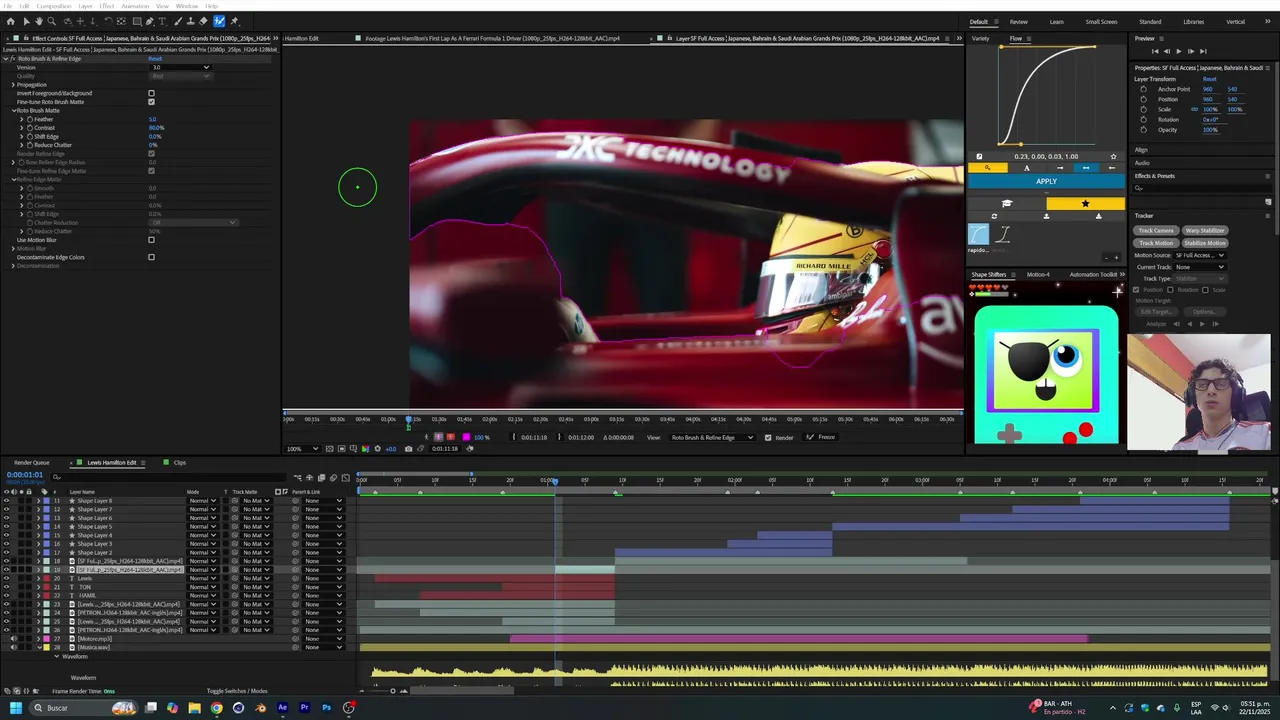Image resolution: width=1280 pixels, height=720 pixels.
Task: Expand Shape Layer 2 properties
Action: 38,552
